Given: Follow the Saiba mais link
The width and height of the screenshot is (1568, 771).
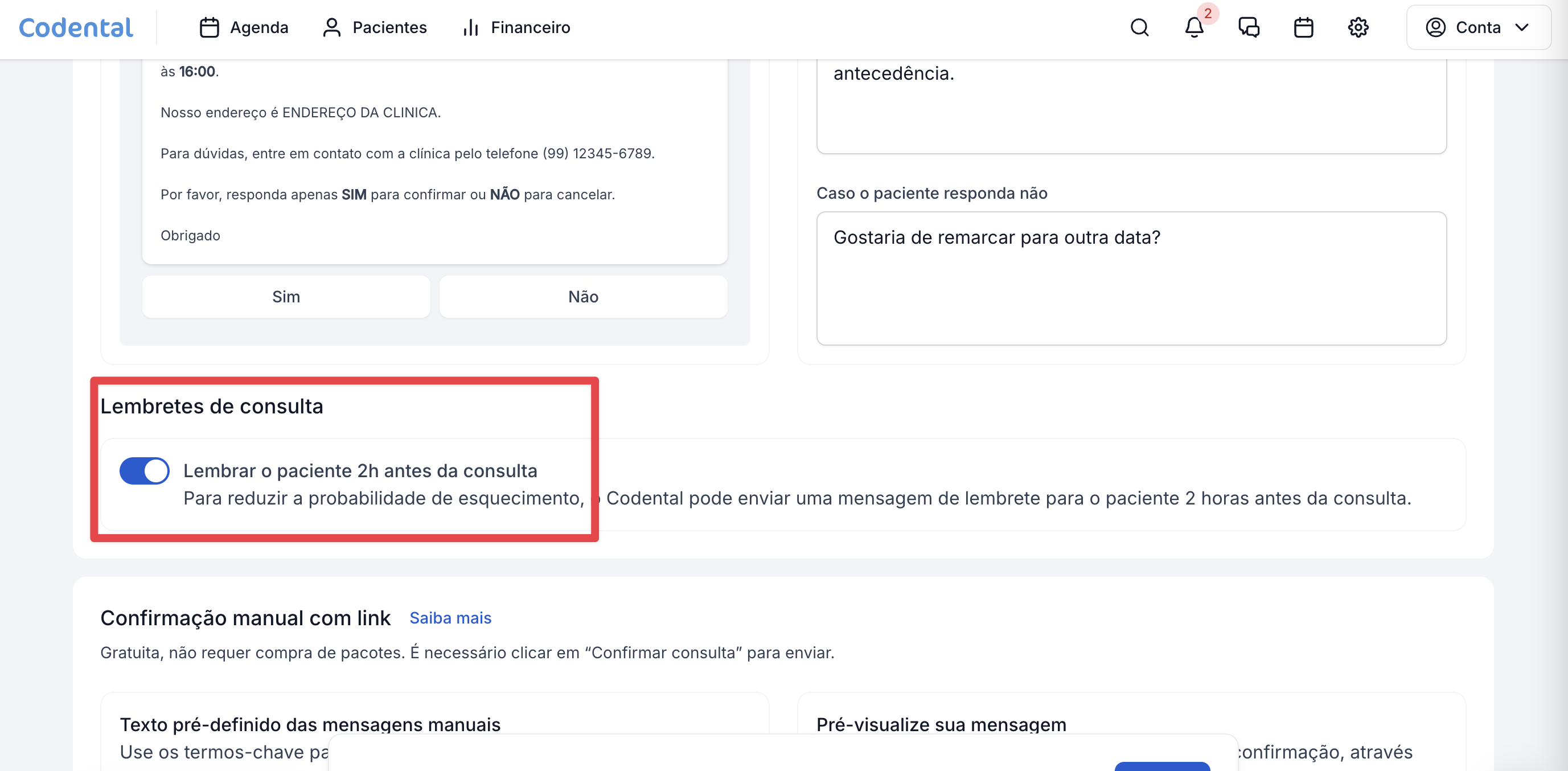Looking at the screenshot, I should point(450,617).
